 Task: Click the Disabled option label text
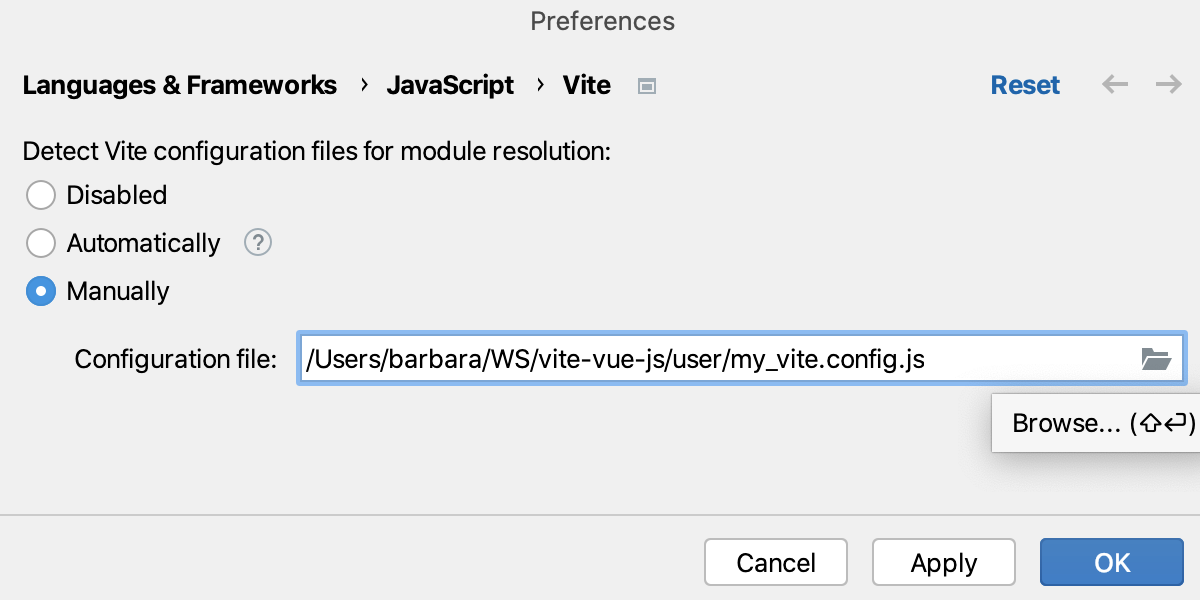point(115,195)
